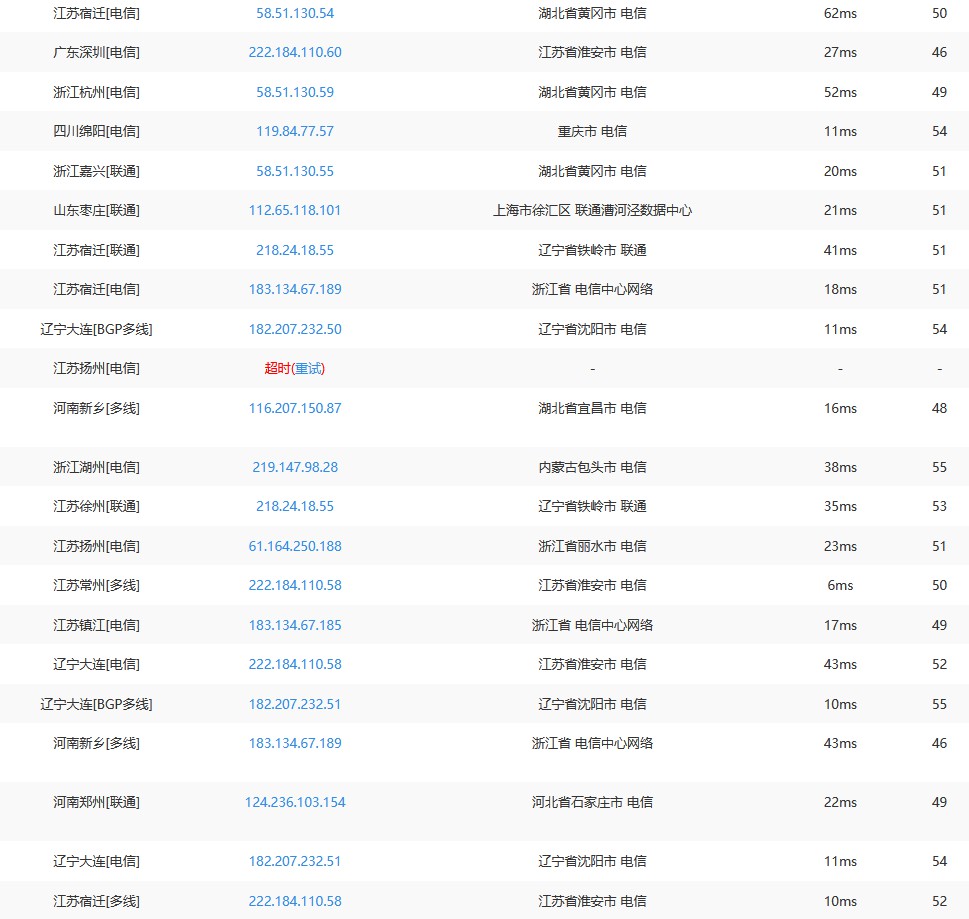Click IP address 182.207.232.50

(x=295, y=329)
